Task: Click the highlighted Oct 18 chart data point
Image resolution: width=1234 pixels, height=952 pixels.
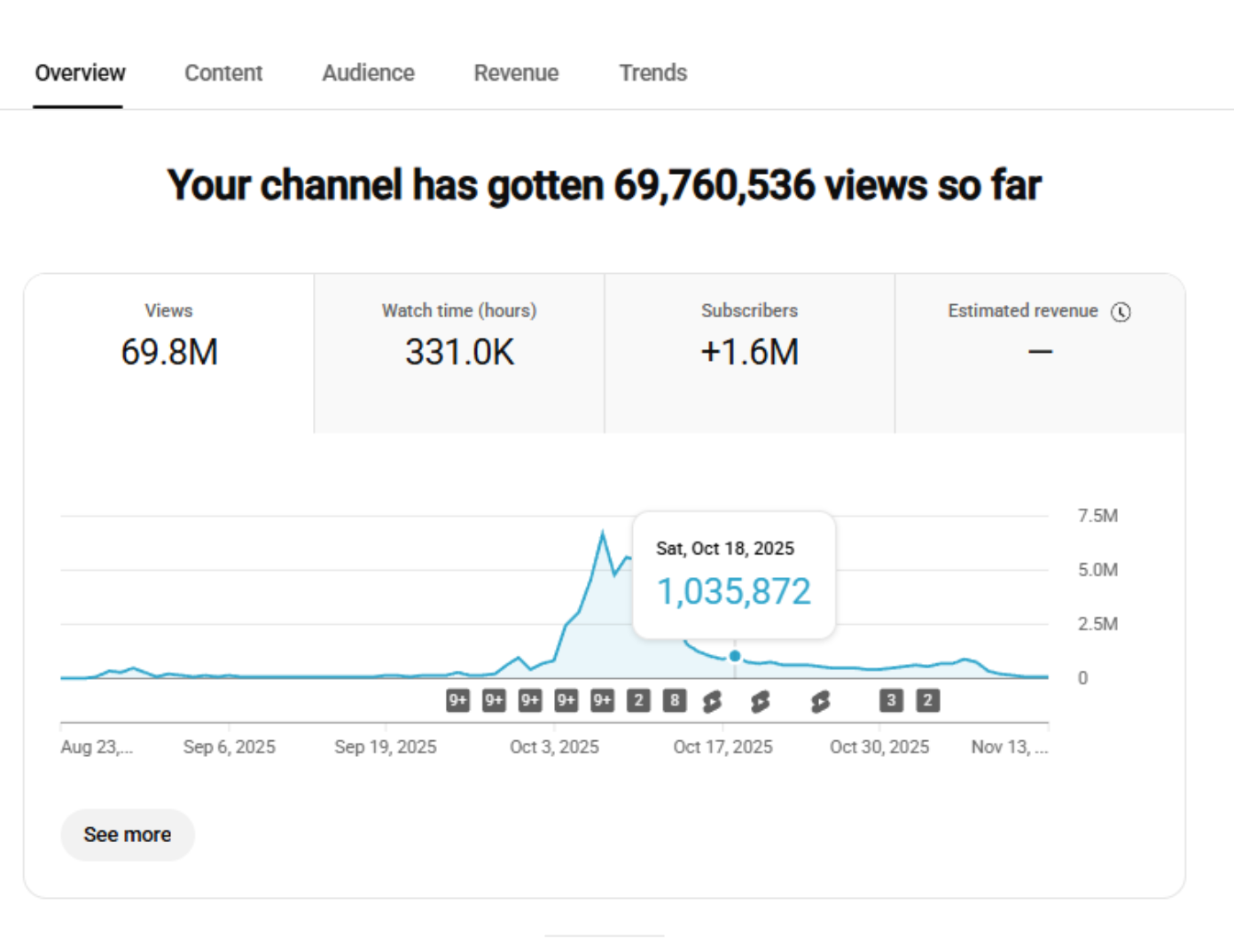Action: click(735, 656)
